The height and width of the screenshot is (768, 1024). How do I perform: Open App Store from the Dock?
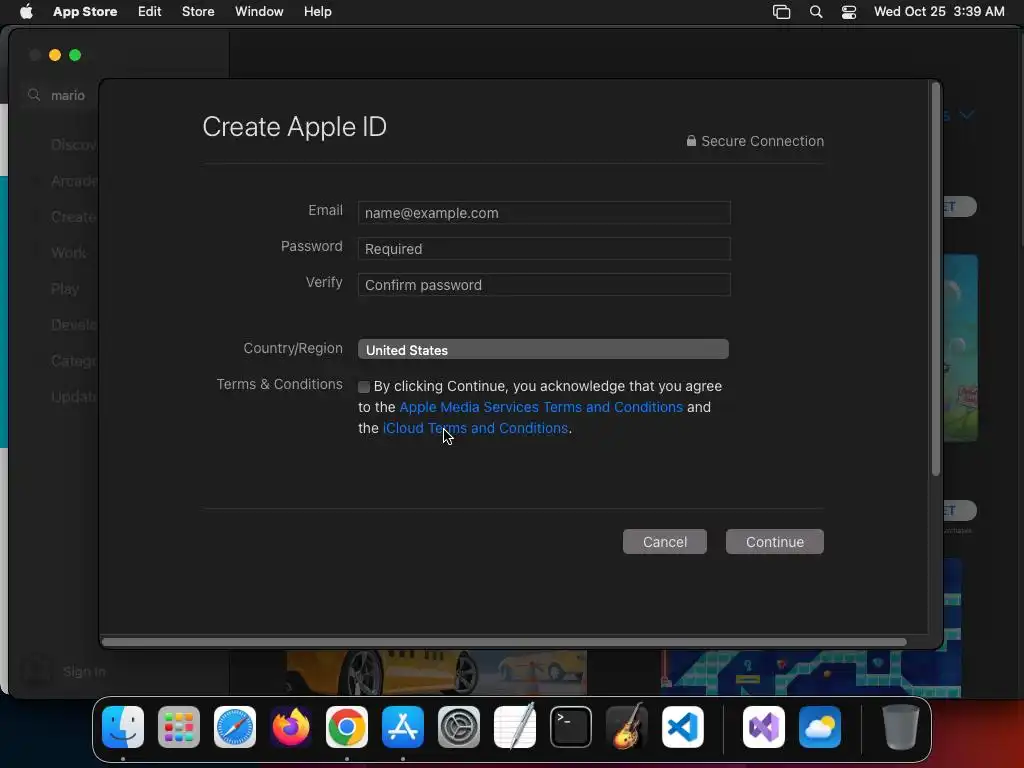click(403, 727)
